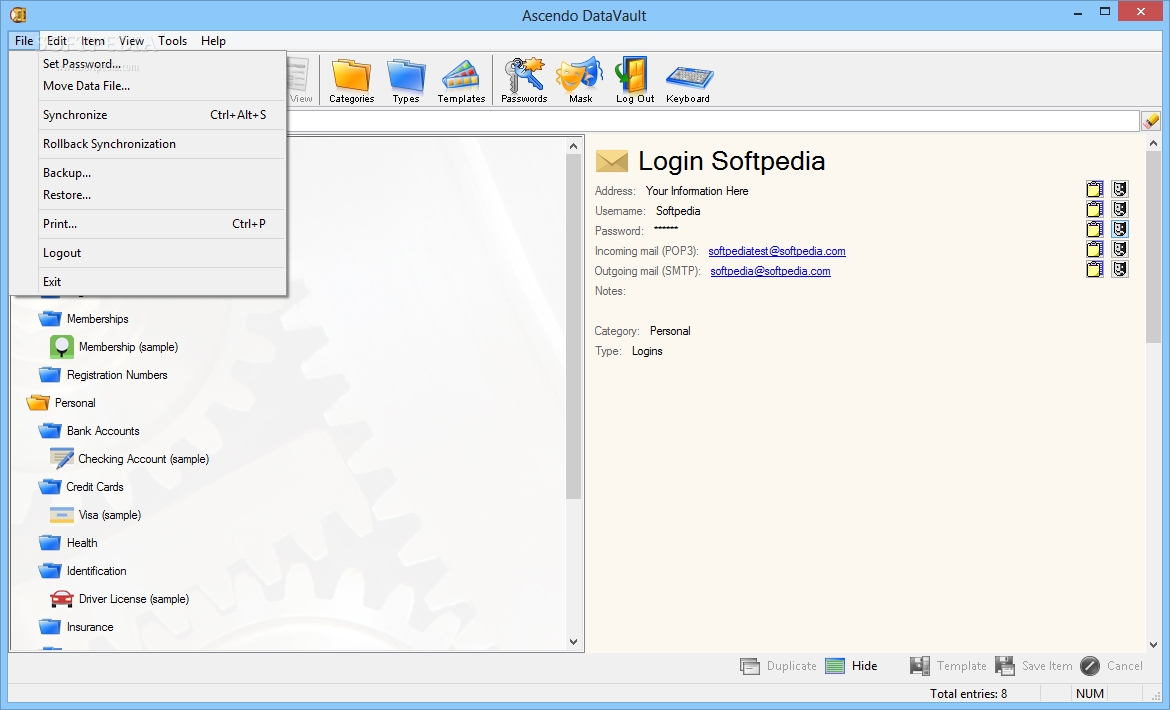Expand the Bank Accounts folder
Screen dimensions: 1170x710
[x=89, y=431]
